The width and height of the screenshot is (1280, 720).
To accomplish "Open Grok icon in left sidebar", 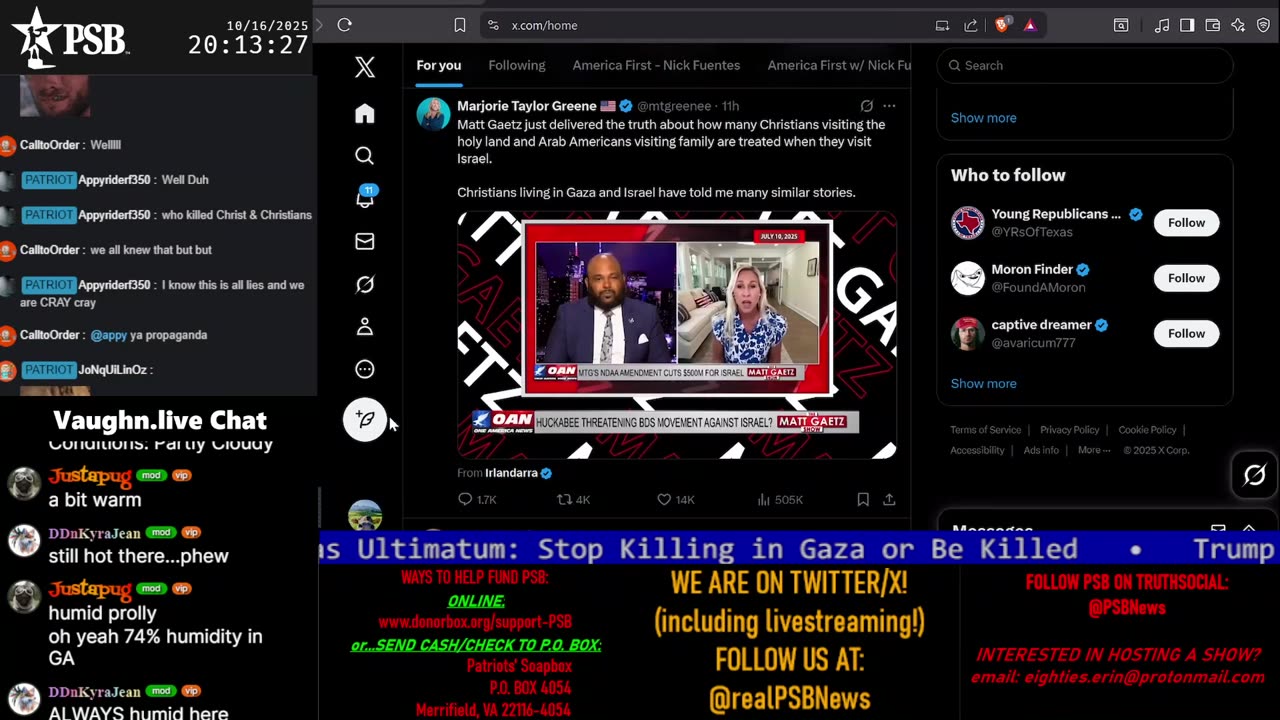I will point(365,284).
